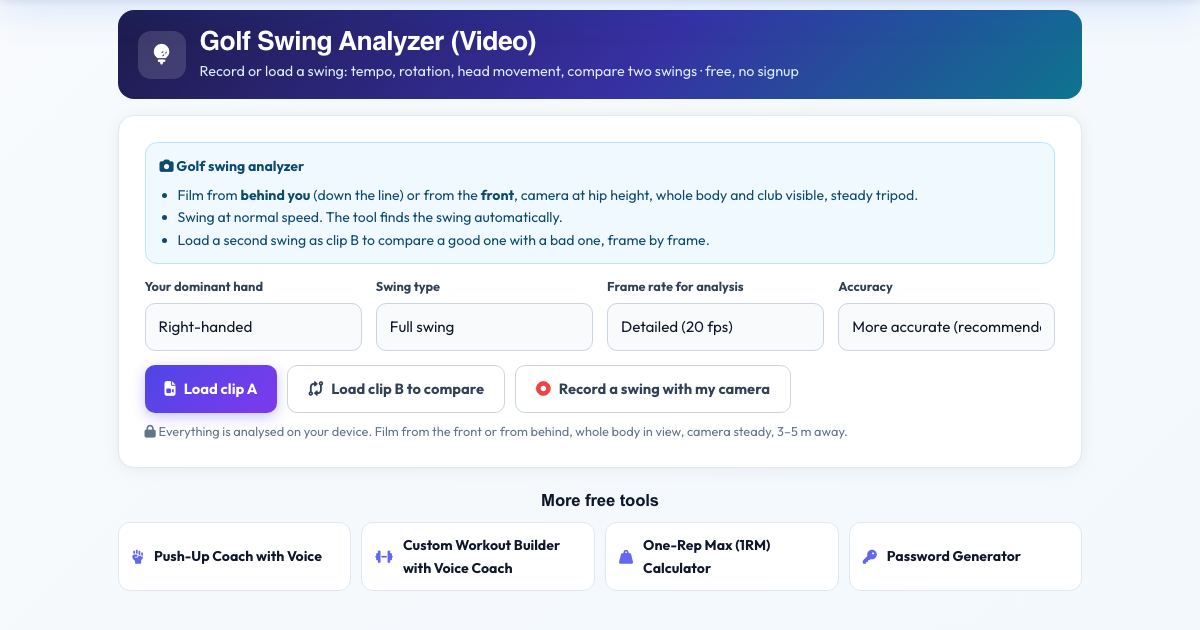Click the tip about loading clip B
Image resolution: width=1200 pixels, height=630 pixels.
(x=443, y=240)
